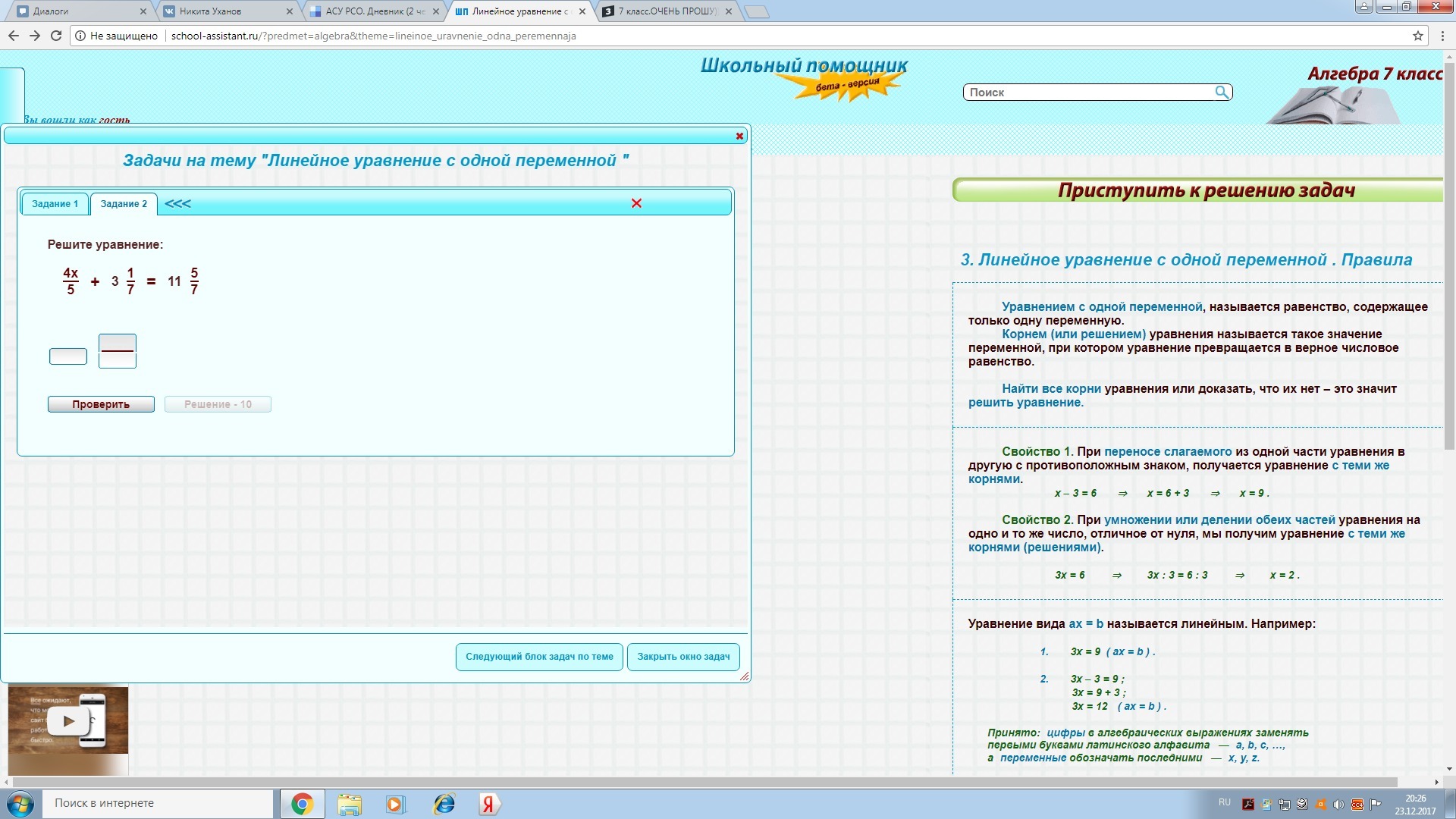Click red X to close task tab panel

[636, 203]
